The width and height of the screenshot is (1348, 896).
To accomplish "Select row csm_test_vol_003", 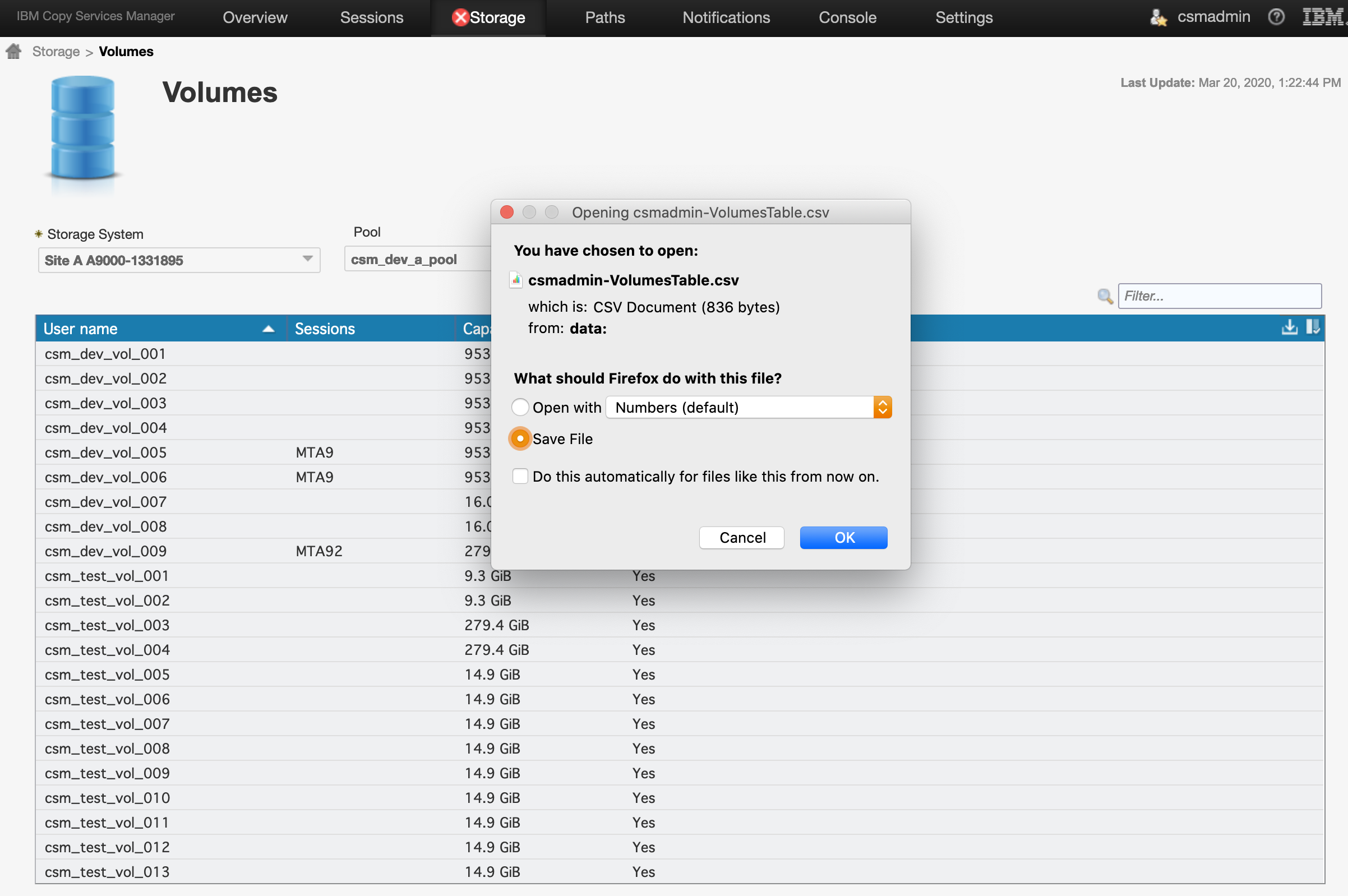I will pos(680,625).
